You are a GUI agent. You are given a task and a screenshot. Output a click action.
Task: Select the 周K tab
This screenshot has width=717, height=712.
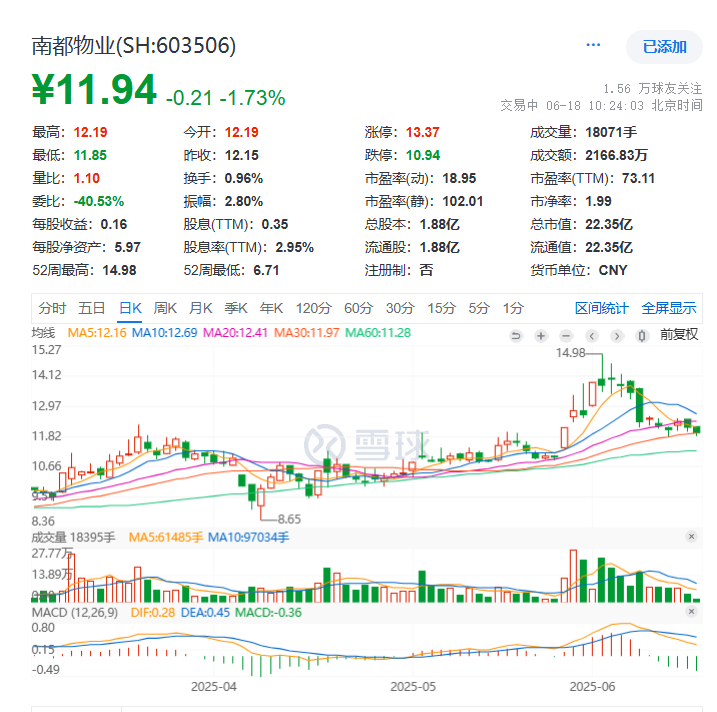[165, 308]
